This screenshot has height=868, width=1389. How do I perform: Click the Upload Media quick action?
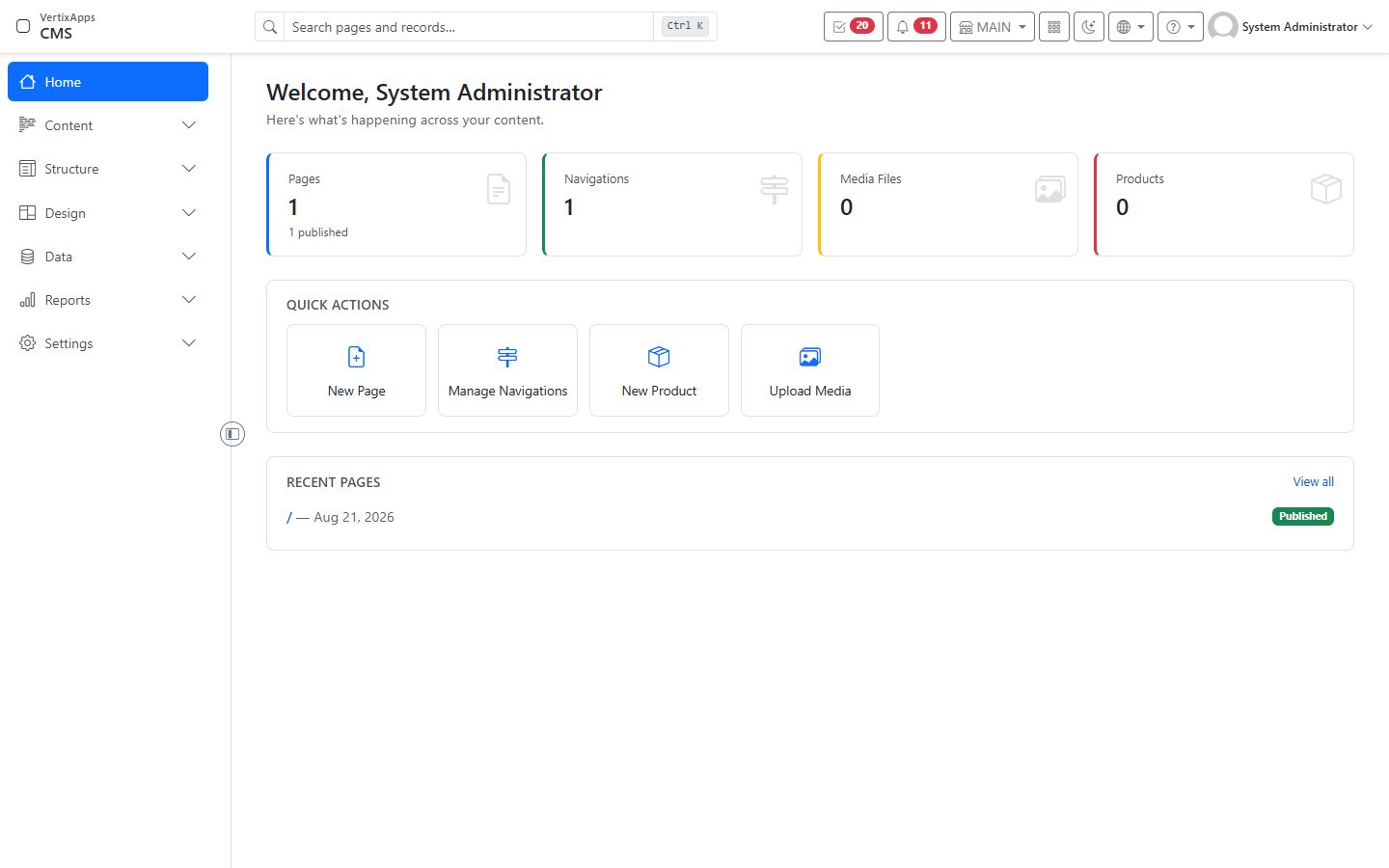[x=810, y=370]
